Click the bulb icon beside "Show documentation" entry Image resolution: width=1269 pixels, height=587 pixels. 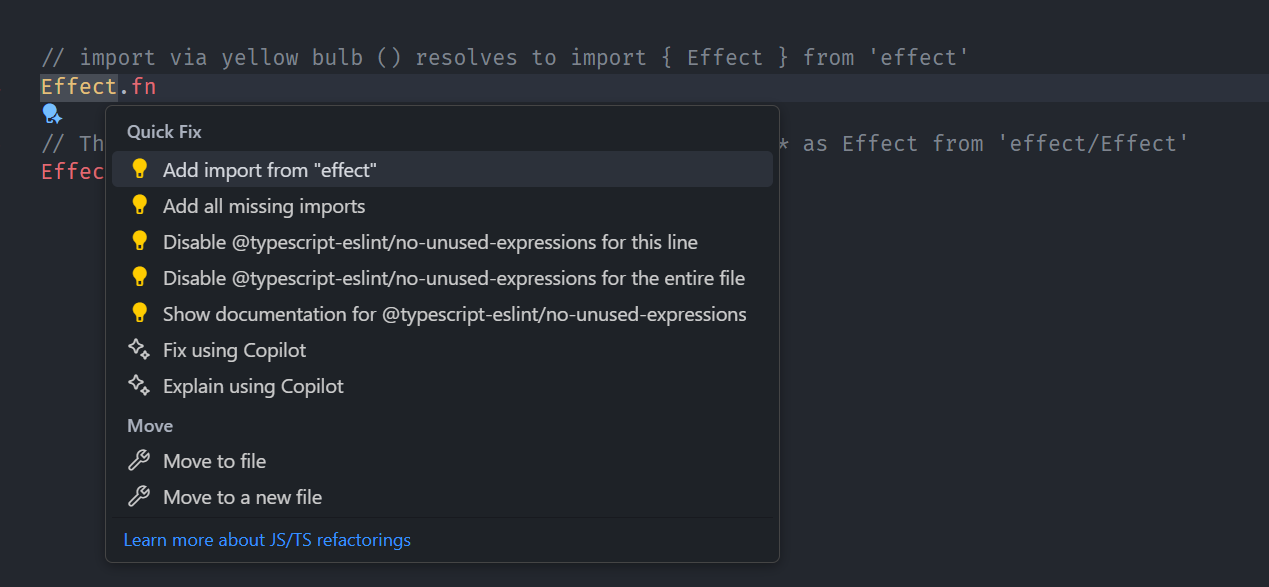click(140, 314)
